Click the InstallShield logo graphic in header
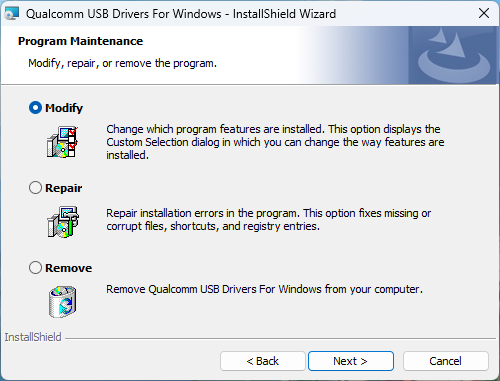Viewport: 500px width, 381px height. pos(454,55)
